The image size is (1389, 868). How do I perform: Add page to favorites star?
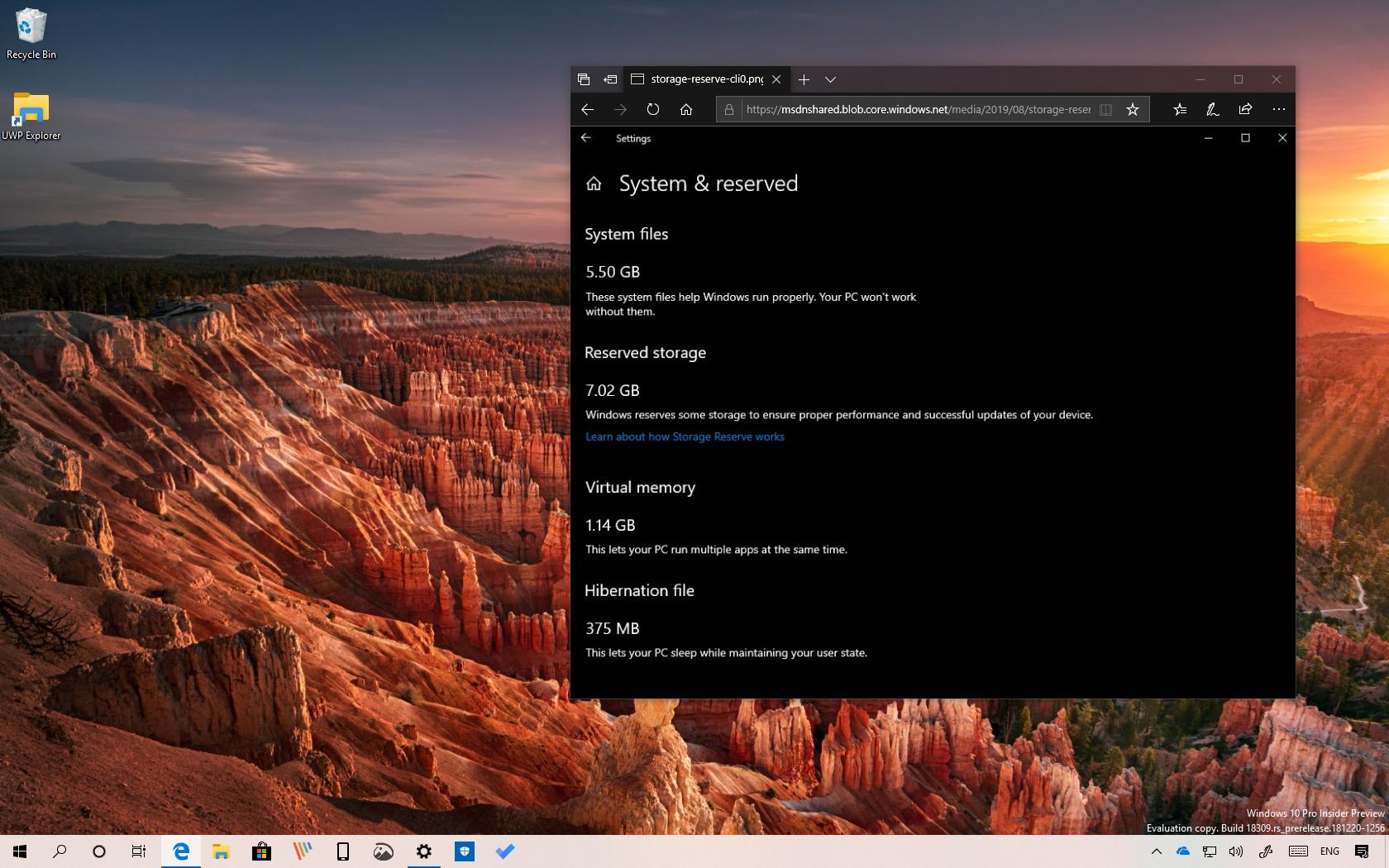click(x=1133, y=109)
